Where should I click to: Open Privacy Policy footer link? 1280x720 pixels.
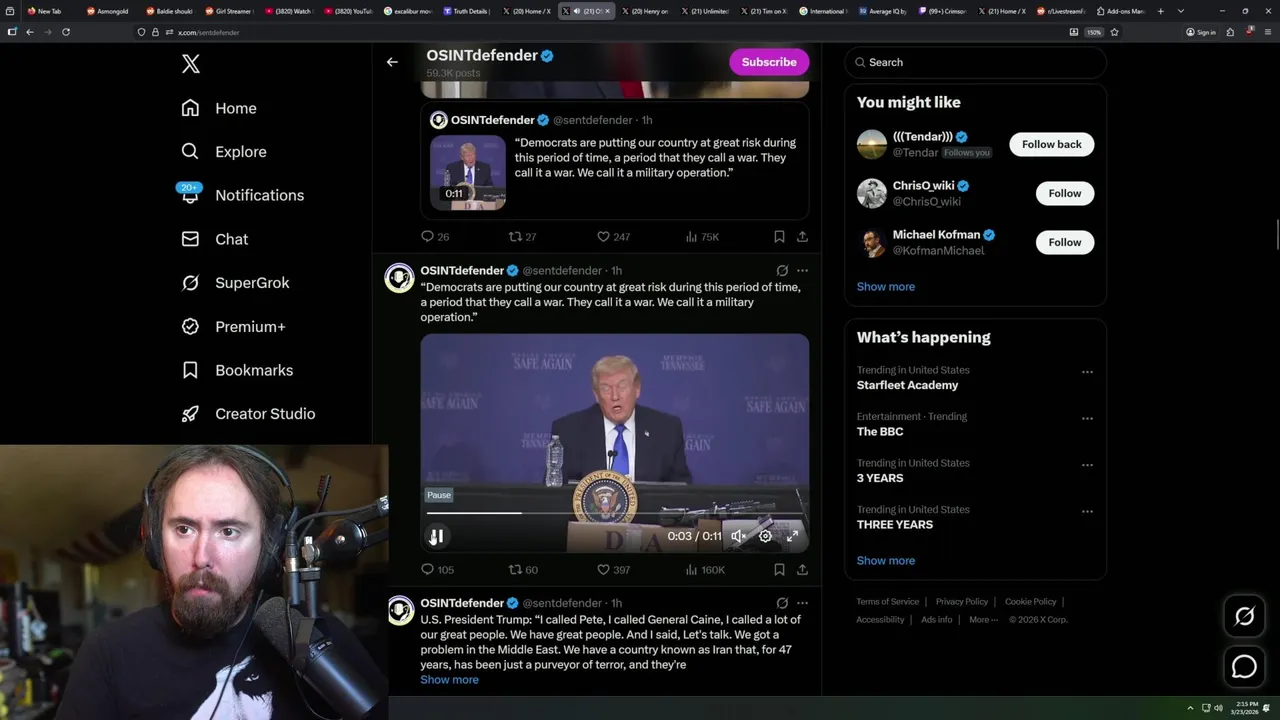[961, 602]
